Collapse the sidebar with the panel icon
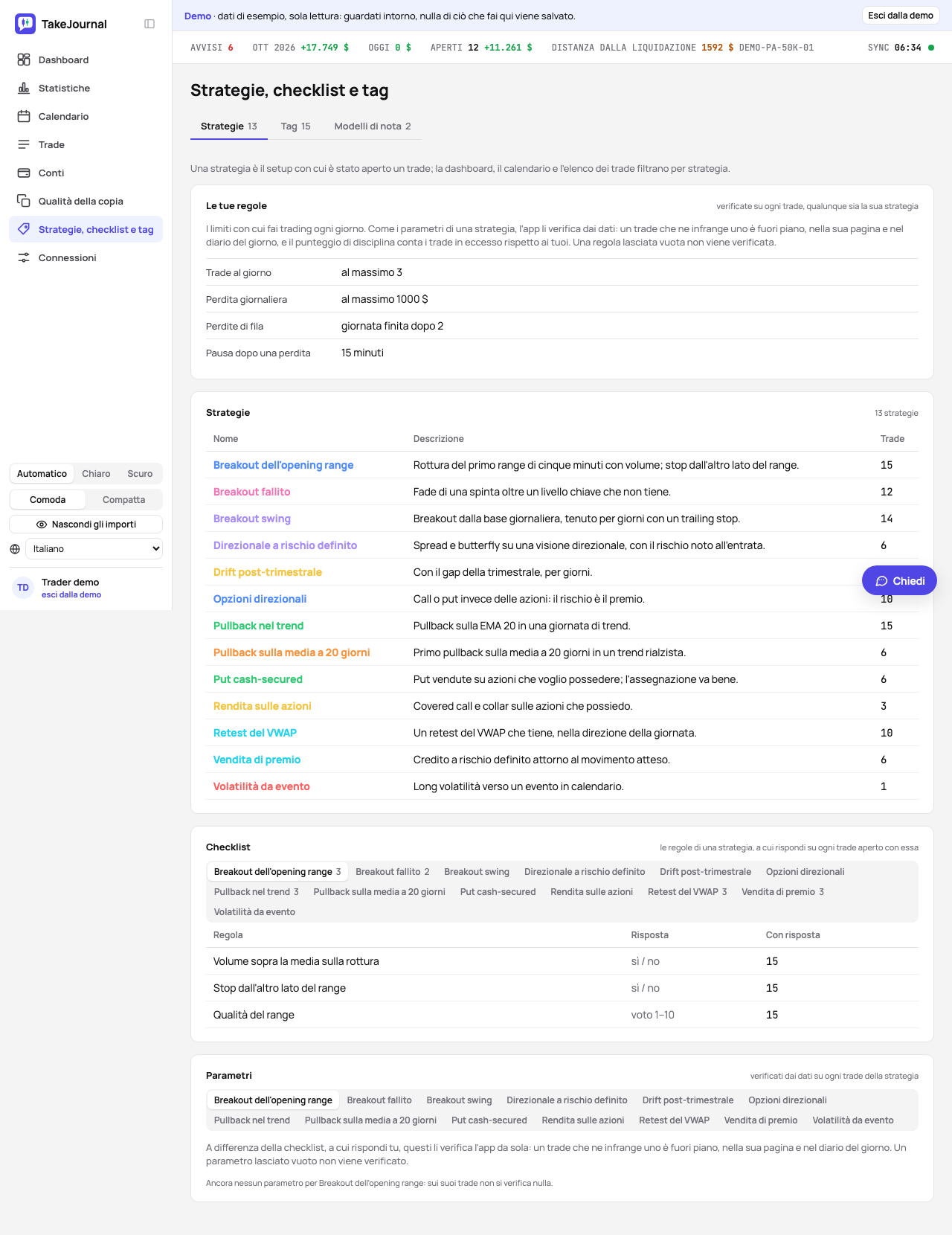The image size is (952, 1235). click(149, 24)
